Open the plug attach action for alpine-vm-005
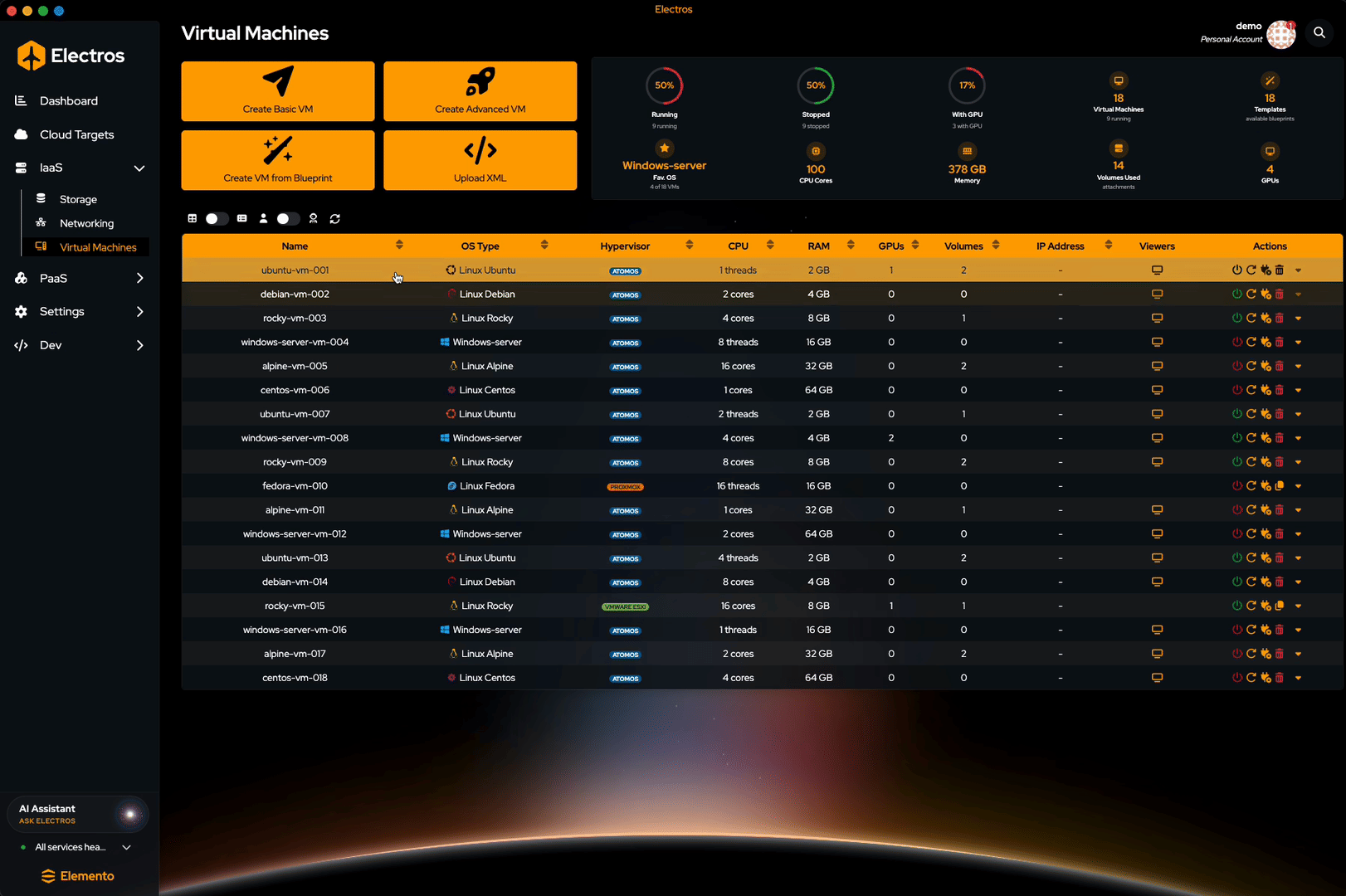 1266,367
